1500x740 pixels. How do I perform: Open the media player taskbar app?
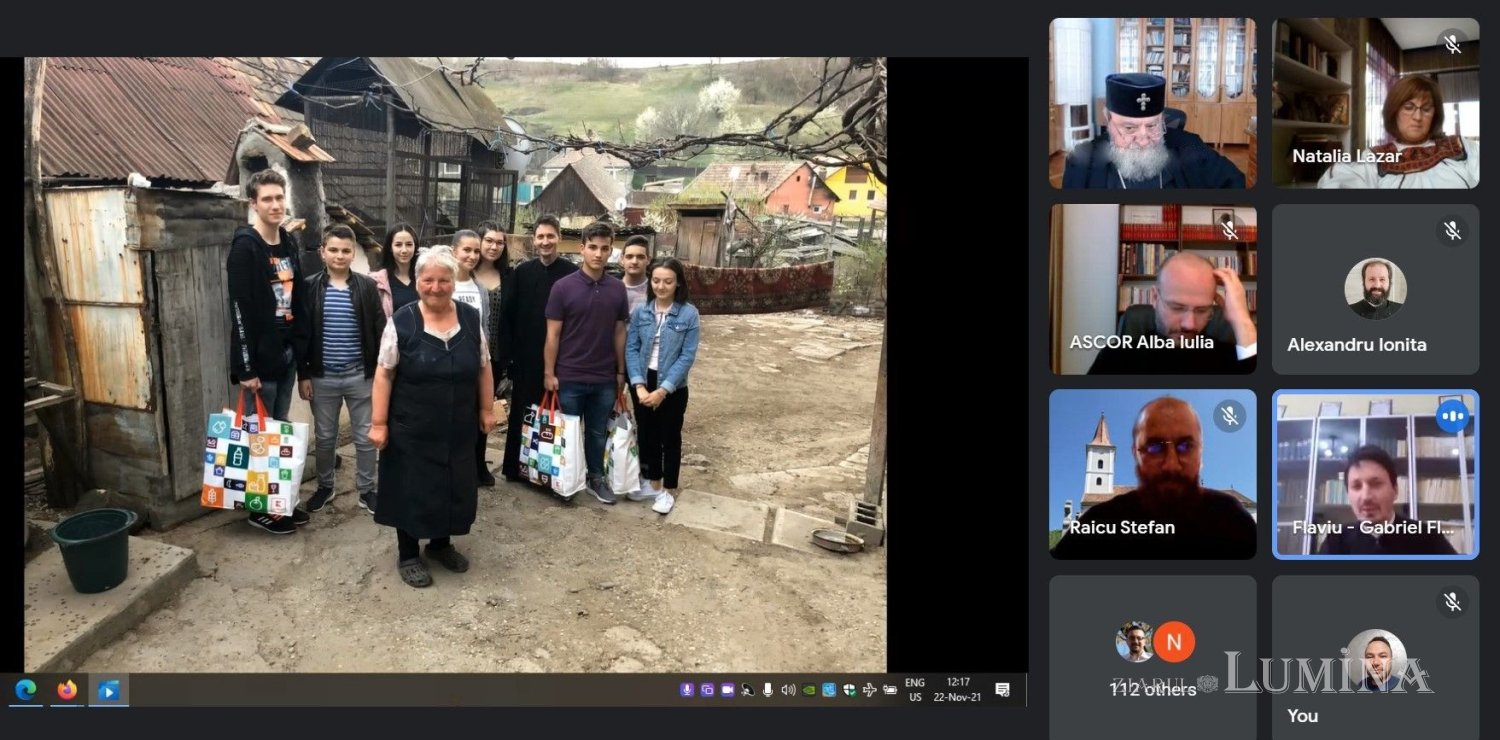point(108,689)
